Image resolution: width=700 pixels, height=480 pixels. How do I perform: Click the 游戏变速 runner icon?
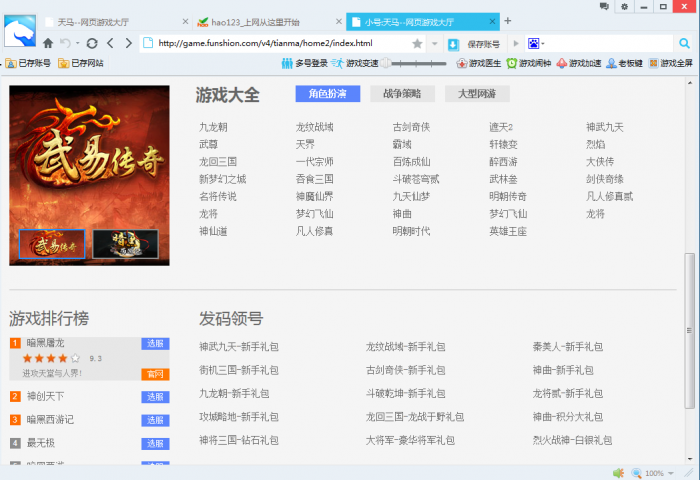pyautogui.click(x=338, y=63)
